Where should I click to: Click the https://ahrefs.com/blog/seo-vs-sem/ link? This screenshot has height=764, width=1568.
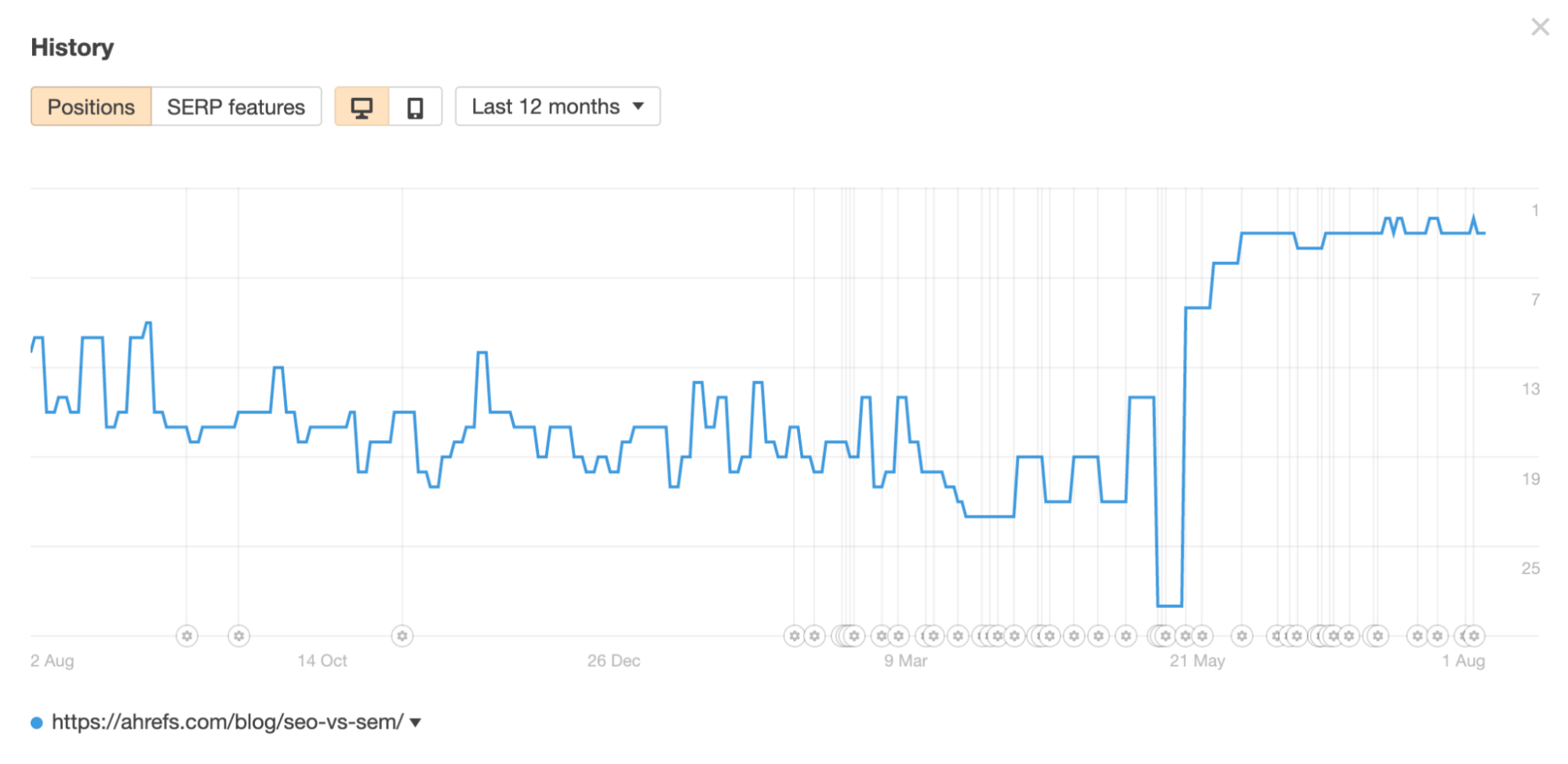[227, 722]
